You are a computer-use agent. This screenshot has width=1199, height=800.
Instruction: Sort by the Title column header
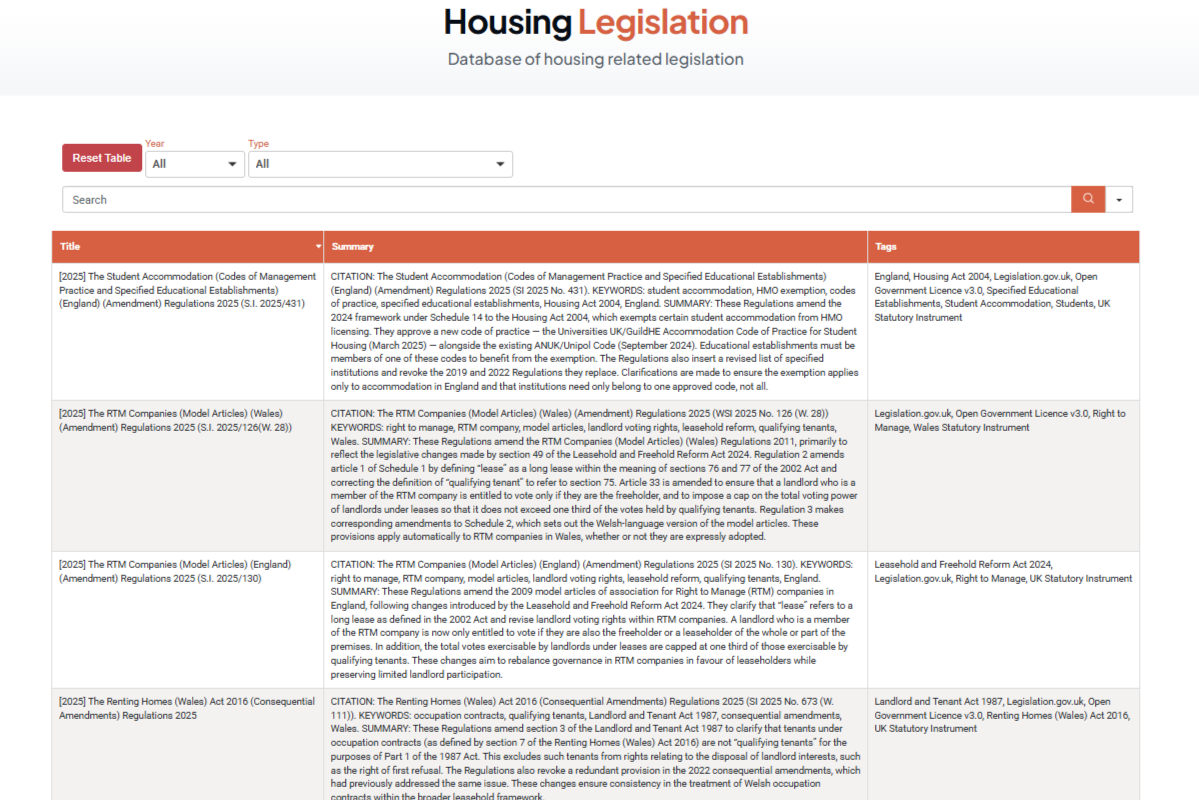pos(70,246)
